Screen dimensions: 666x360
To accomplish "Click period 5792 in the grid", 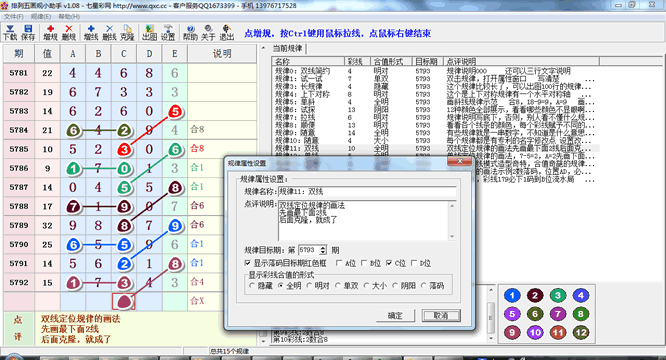I will [19, 282].
